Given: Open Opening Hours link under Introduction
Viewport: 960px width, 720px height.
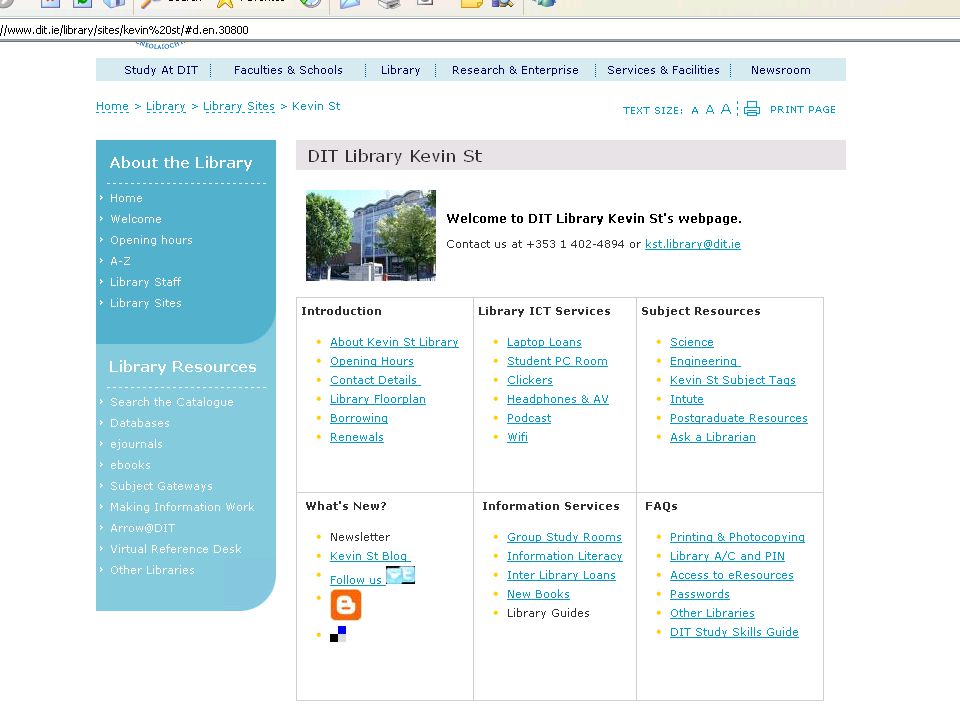Looking at the screenshot, I should (372, 361).
